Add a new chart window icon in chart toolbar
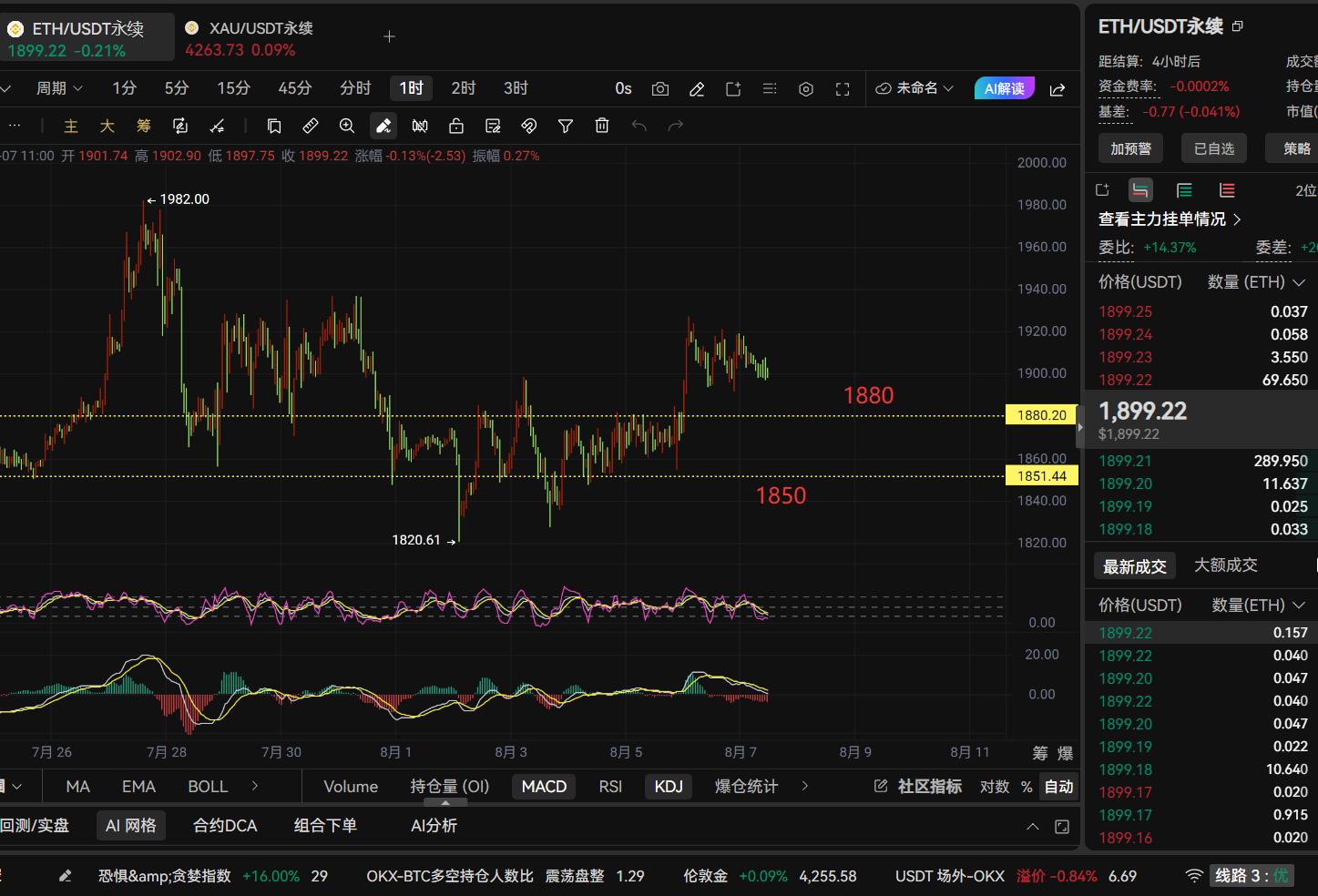 tap(733, 89)
